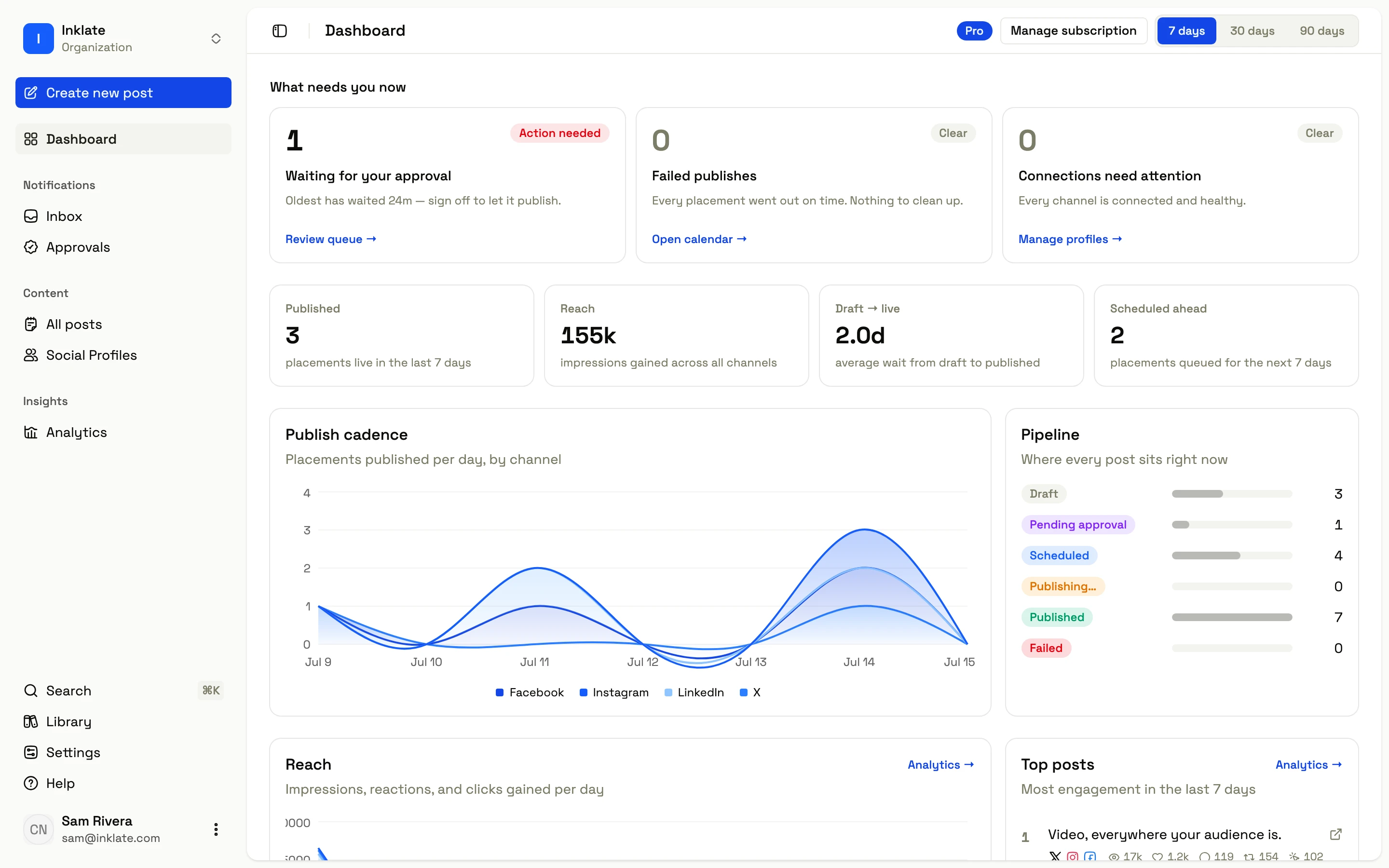This screenshot has height=868, width=1389.
Task: Click the Reach 155k stat card
Action: (676, 336)
